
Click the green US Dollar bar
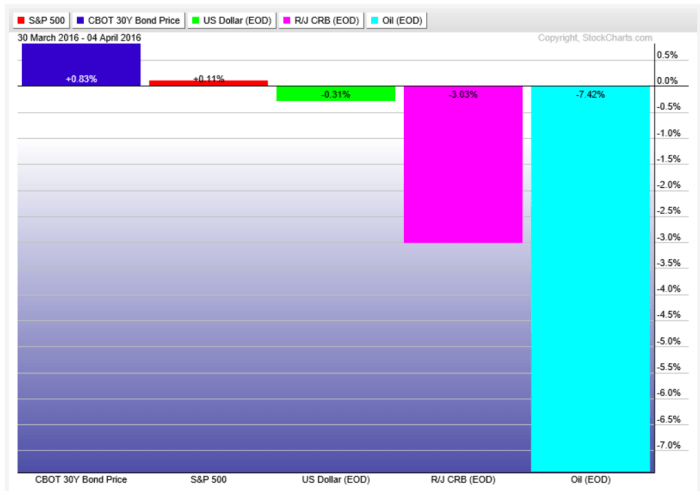click(335, 94)
